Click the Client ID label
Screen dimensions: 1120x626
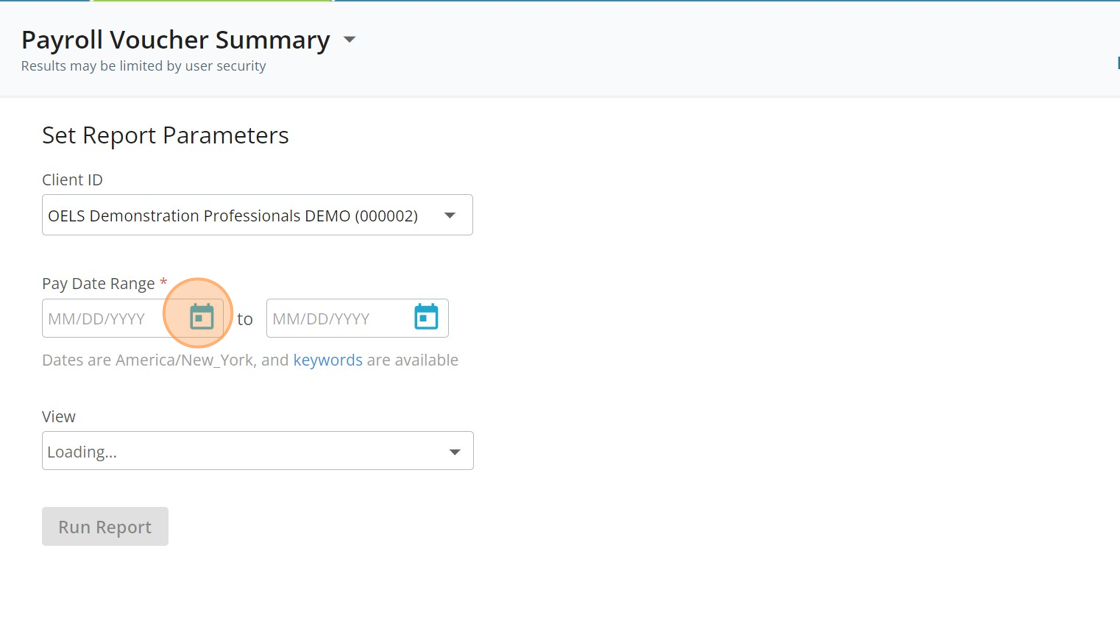[x=72, y=180]
